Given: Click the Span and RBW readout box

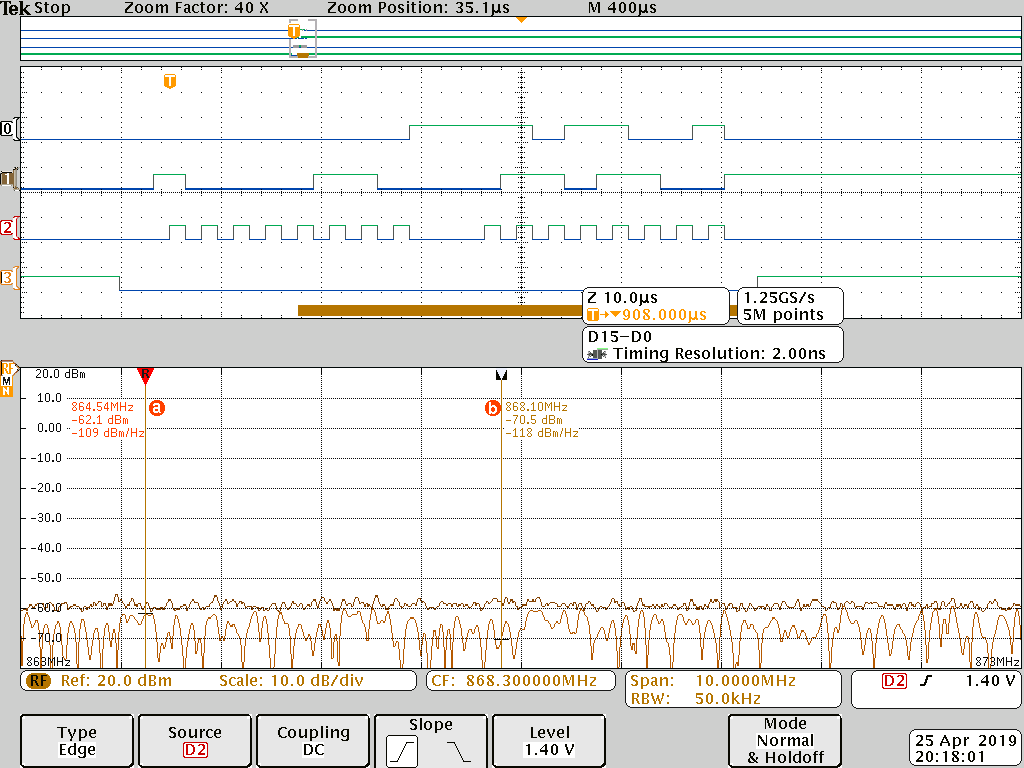Looking at the screenshot, I should pyautogui.click(x=733, y=690).
